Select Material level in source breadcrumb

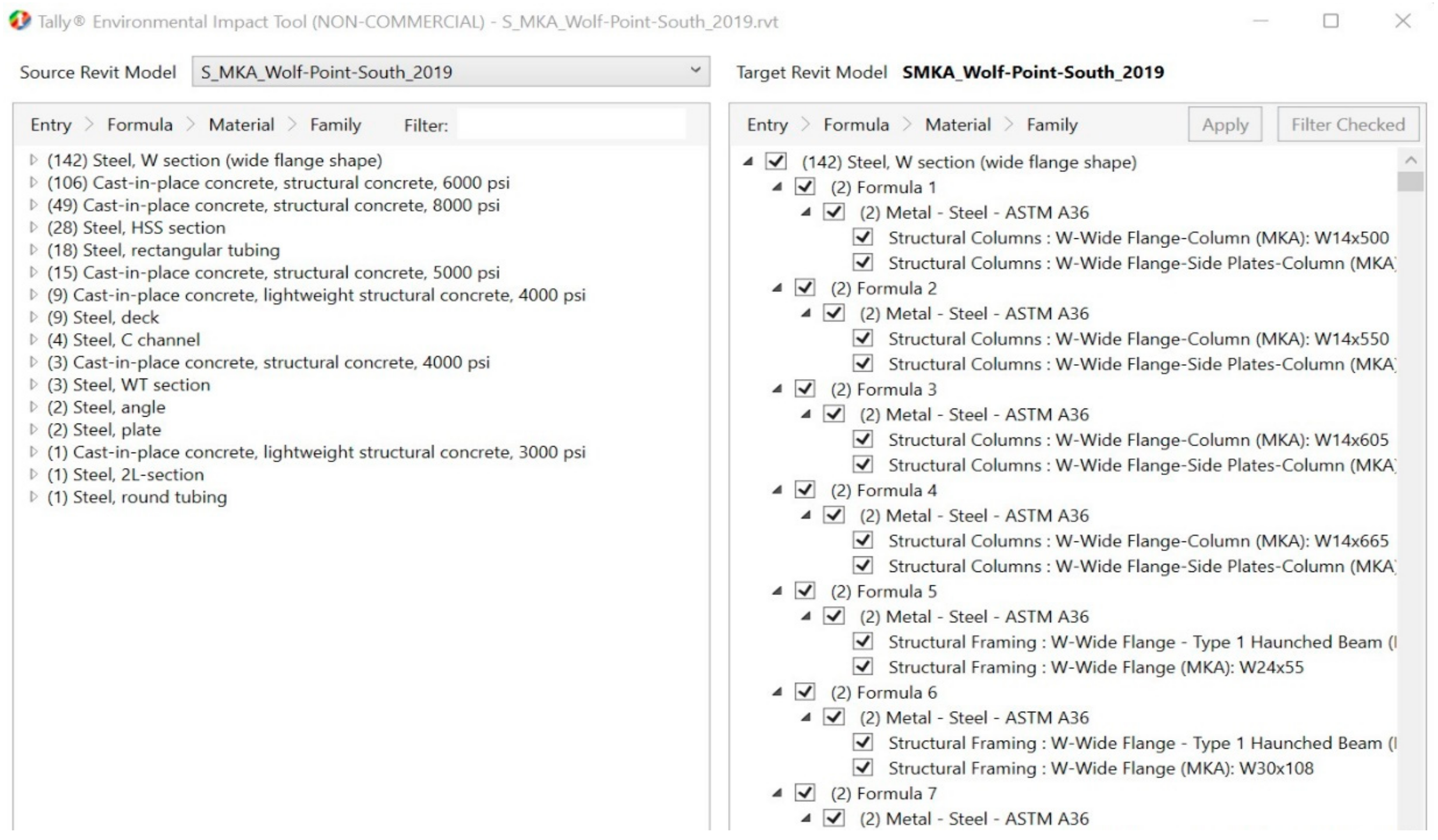[241, 124]
